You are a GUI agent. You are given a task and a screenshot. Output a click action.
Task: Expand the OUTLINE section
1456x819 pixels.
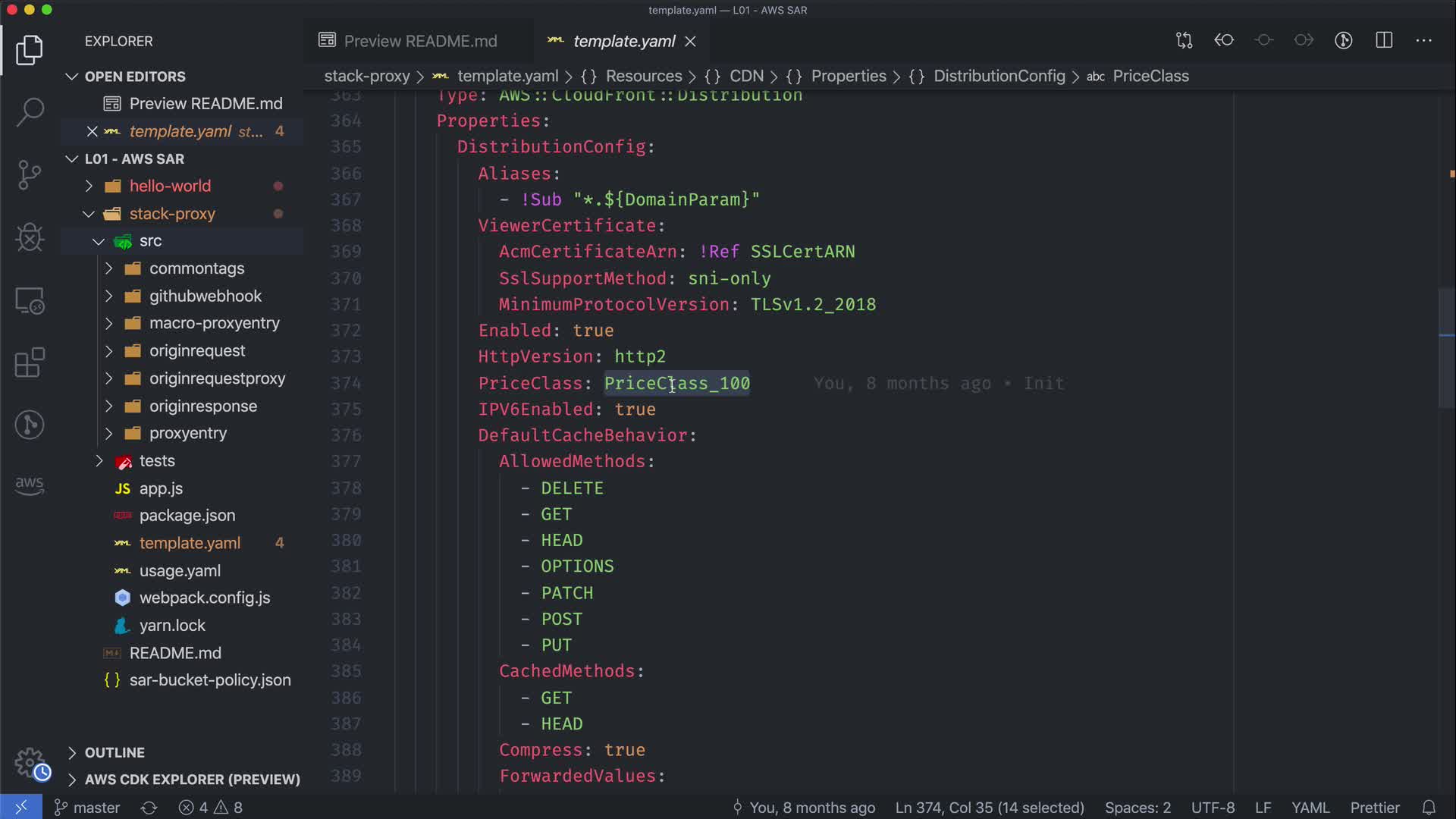(x=115, y=752)
